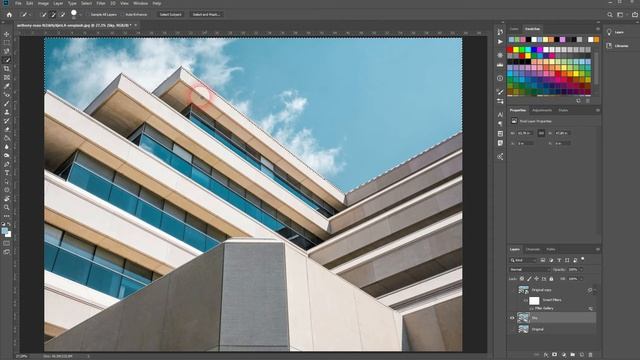Hide the Sky layer eye icon

coord(512,318)
